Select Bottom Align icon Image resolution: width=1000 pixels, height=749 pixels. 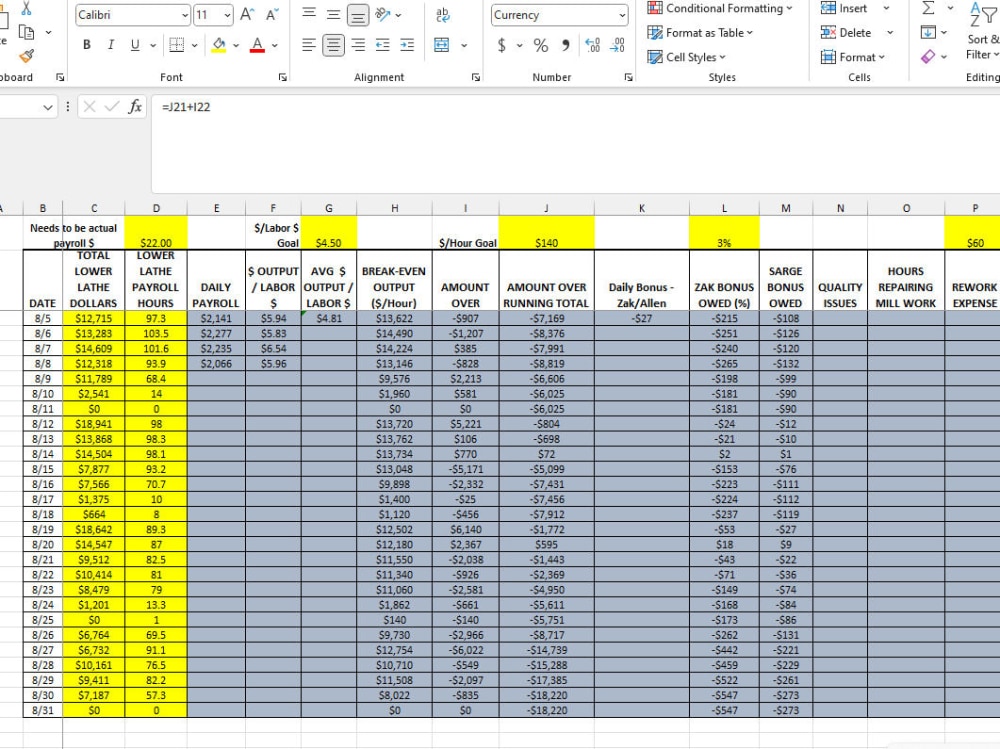(358, 15)
